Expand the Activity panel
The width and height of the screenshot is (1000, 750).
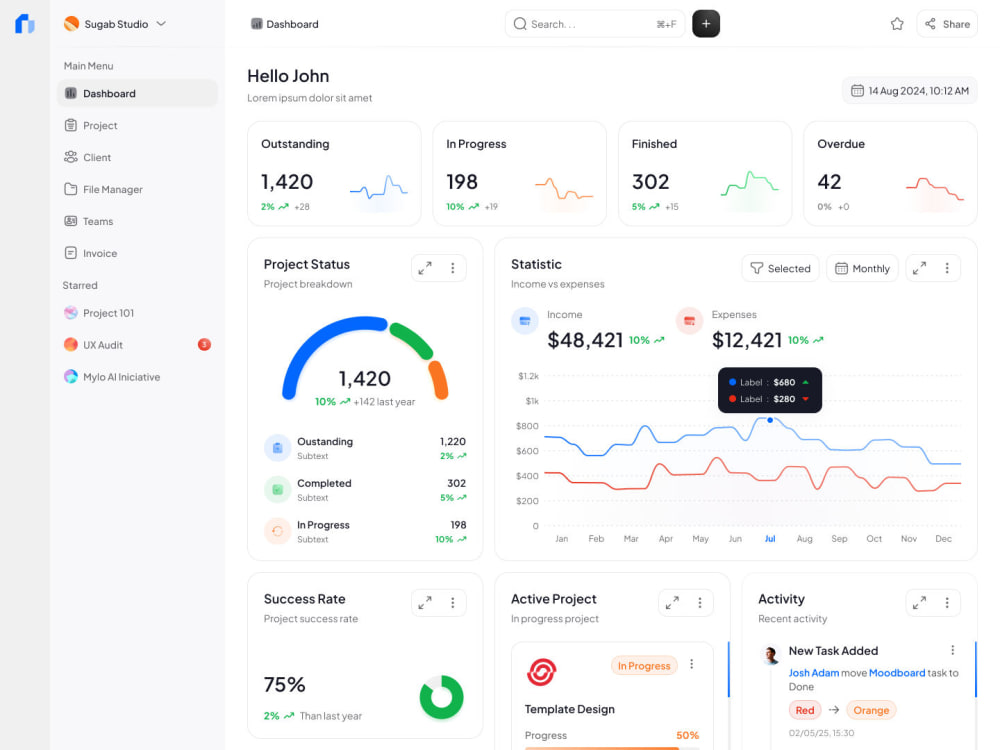coord(919,603)
